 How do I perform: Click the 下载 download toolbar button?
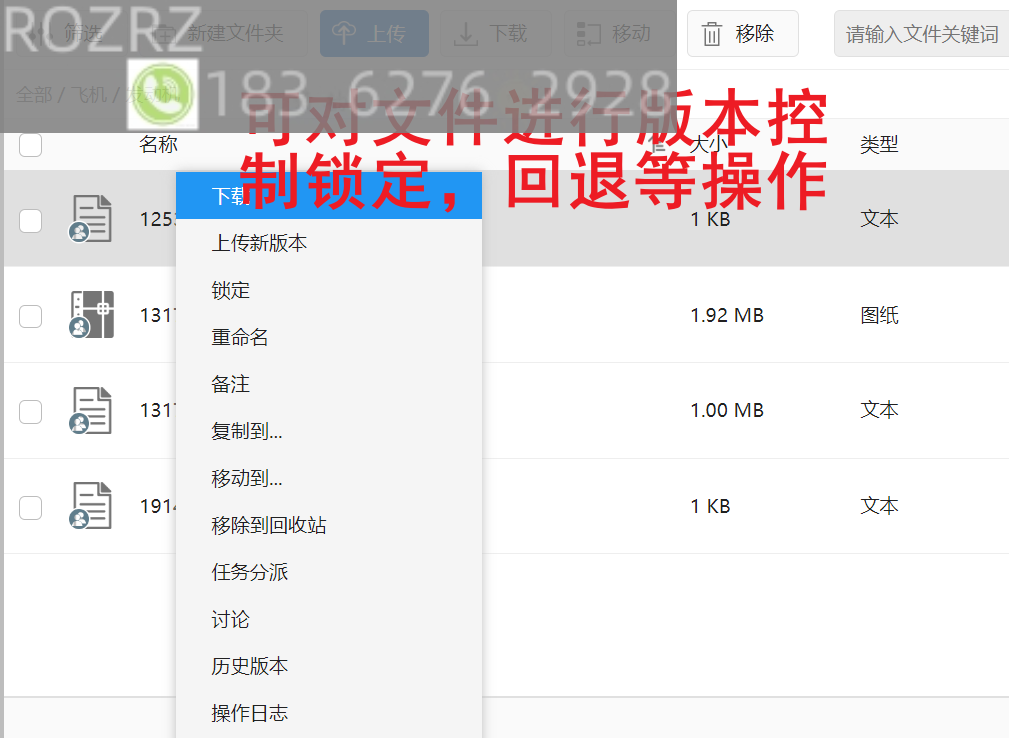click(491, 34)
